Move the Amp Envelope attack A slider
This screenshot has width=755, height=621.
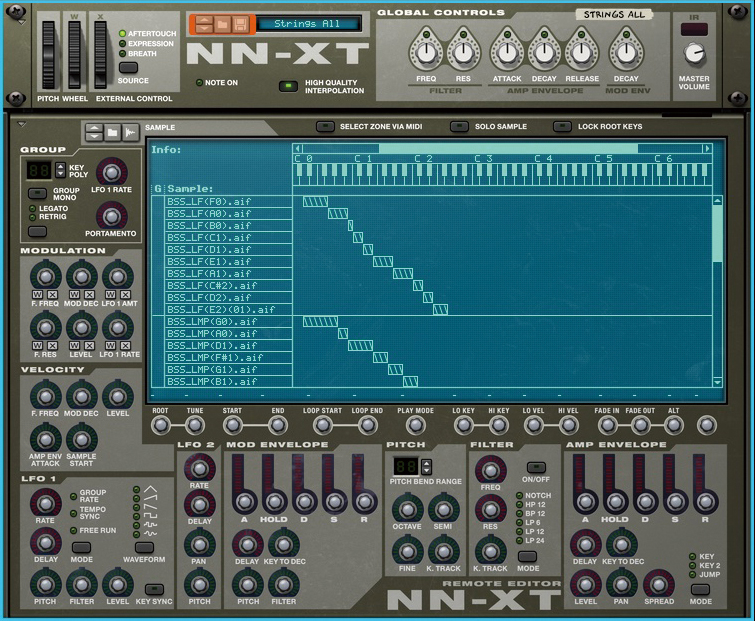[x=585, y=501]
